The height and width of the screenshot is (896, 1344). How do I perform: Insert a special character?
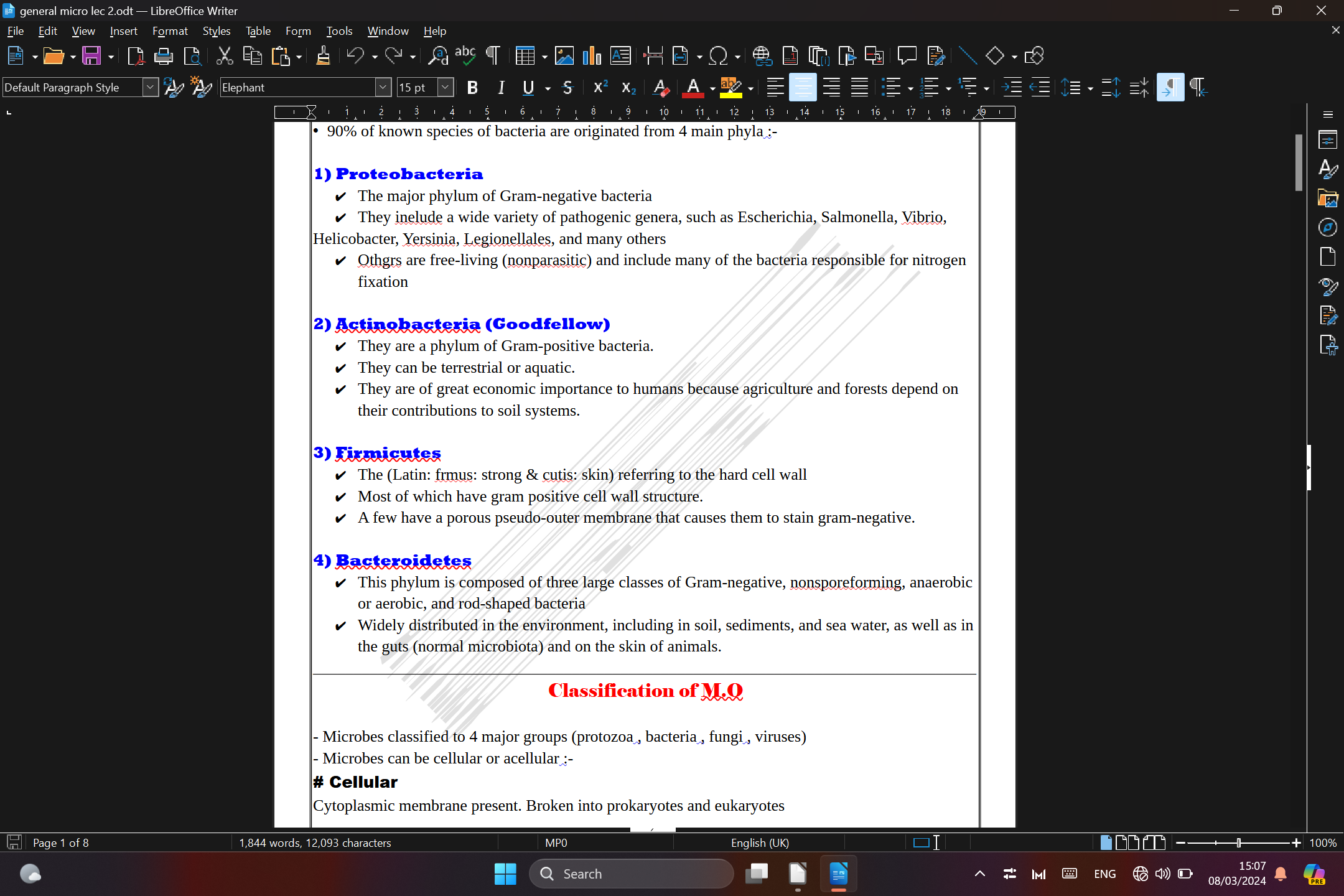click(719, 56)
